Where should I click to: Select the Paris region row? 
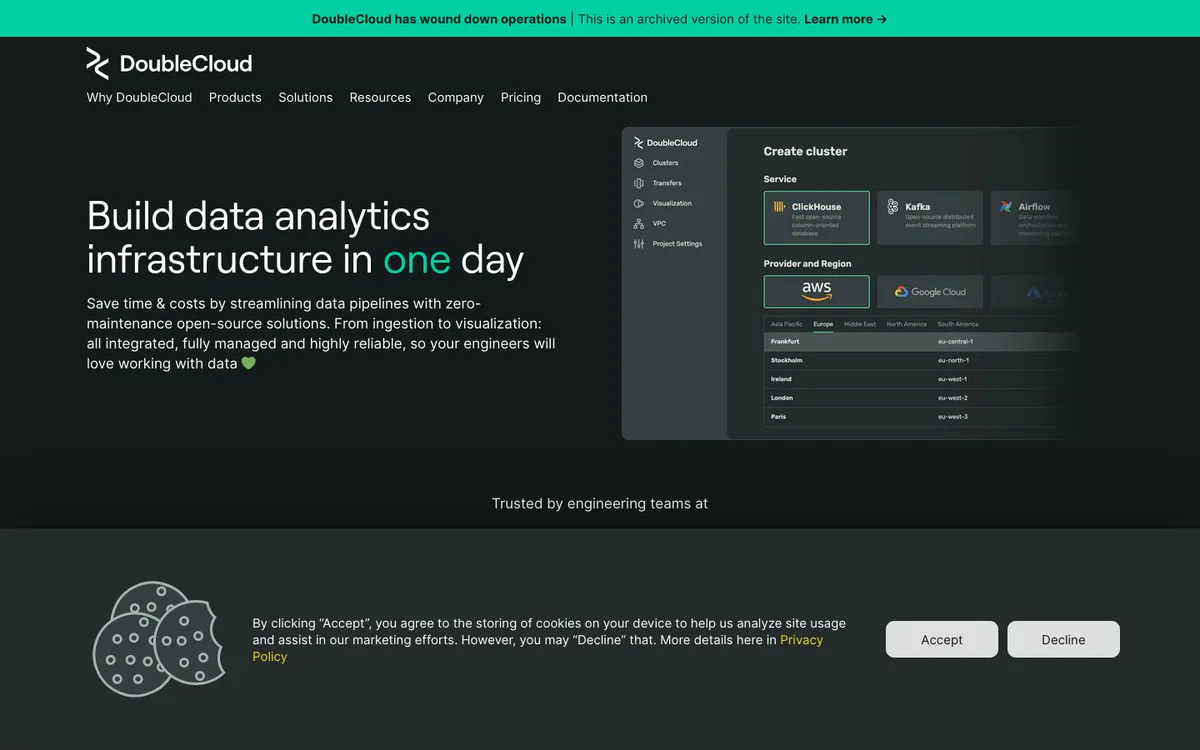pos(923,416)
